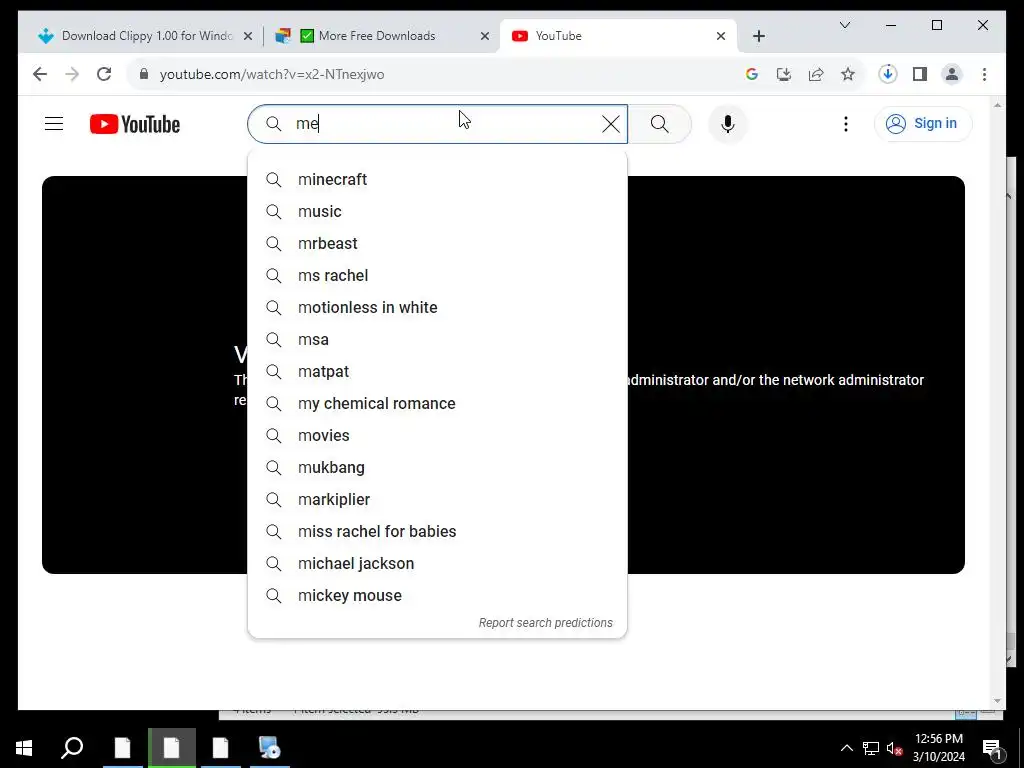Choose the mukbang suggestion

point(438,468)
